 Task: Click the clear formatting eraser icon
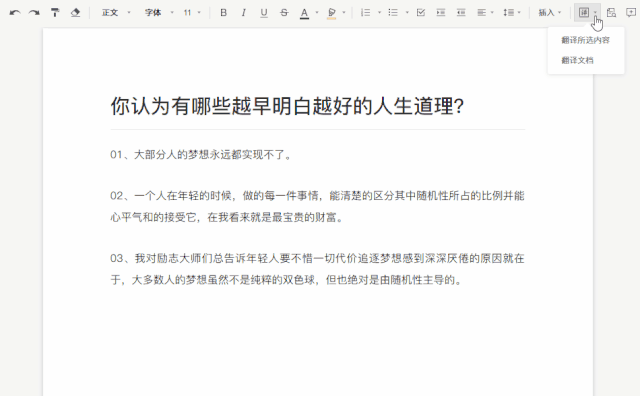click(x=75, y=13)
